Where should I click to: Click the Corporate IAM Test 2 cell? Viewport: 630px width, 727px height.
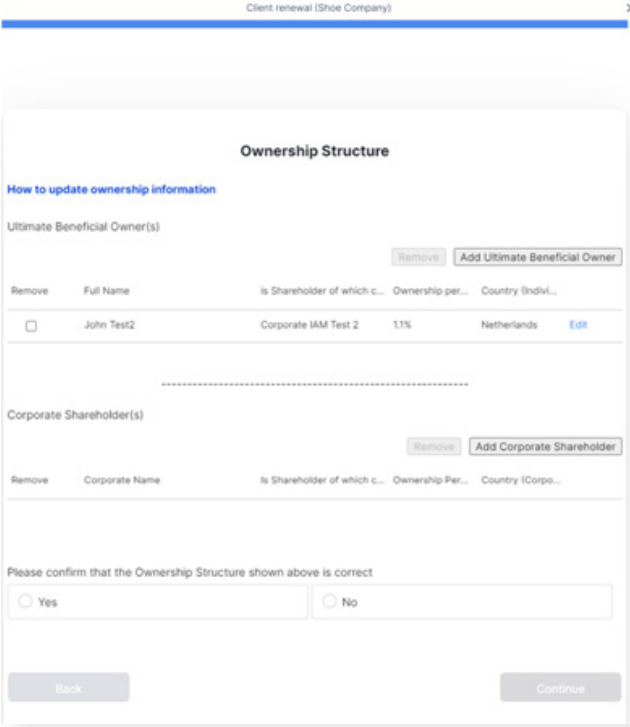coord(309,325)
